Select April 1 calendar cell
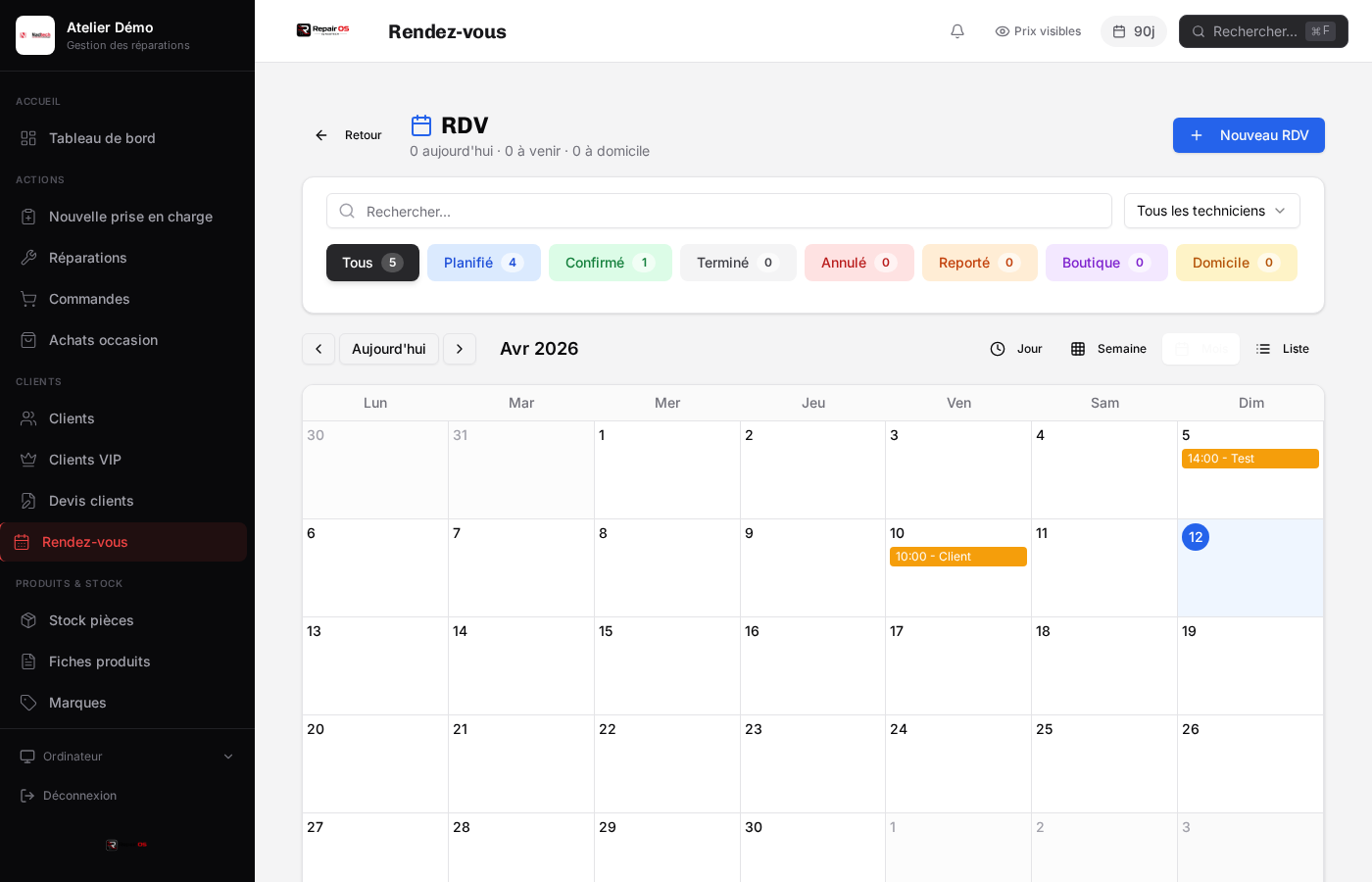This screenshot has height=882, width=1372. [667, 470]
